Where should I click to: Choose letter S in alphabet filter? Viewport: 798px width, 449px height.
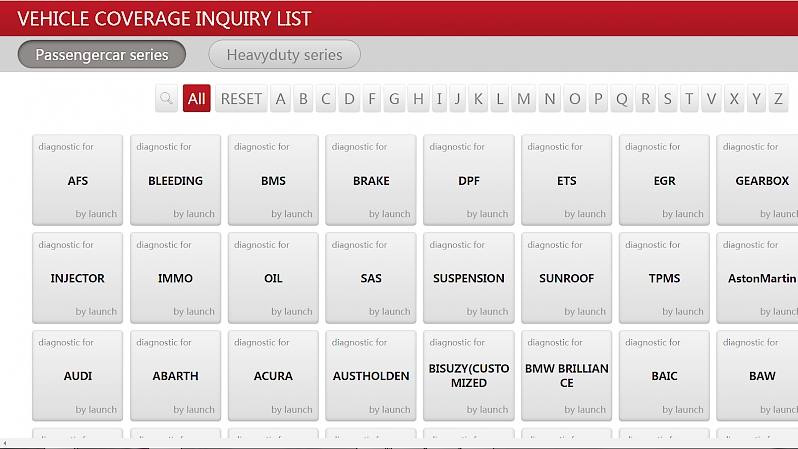666,98
